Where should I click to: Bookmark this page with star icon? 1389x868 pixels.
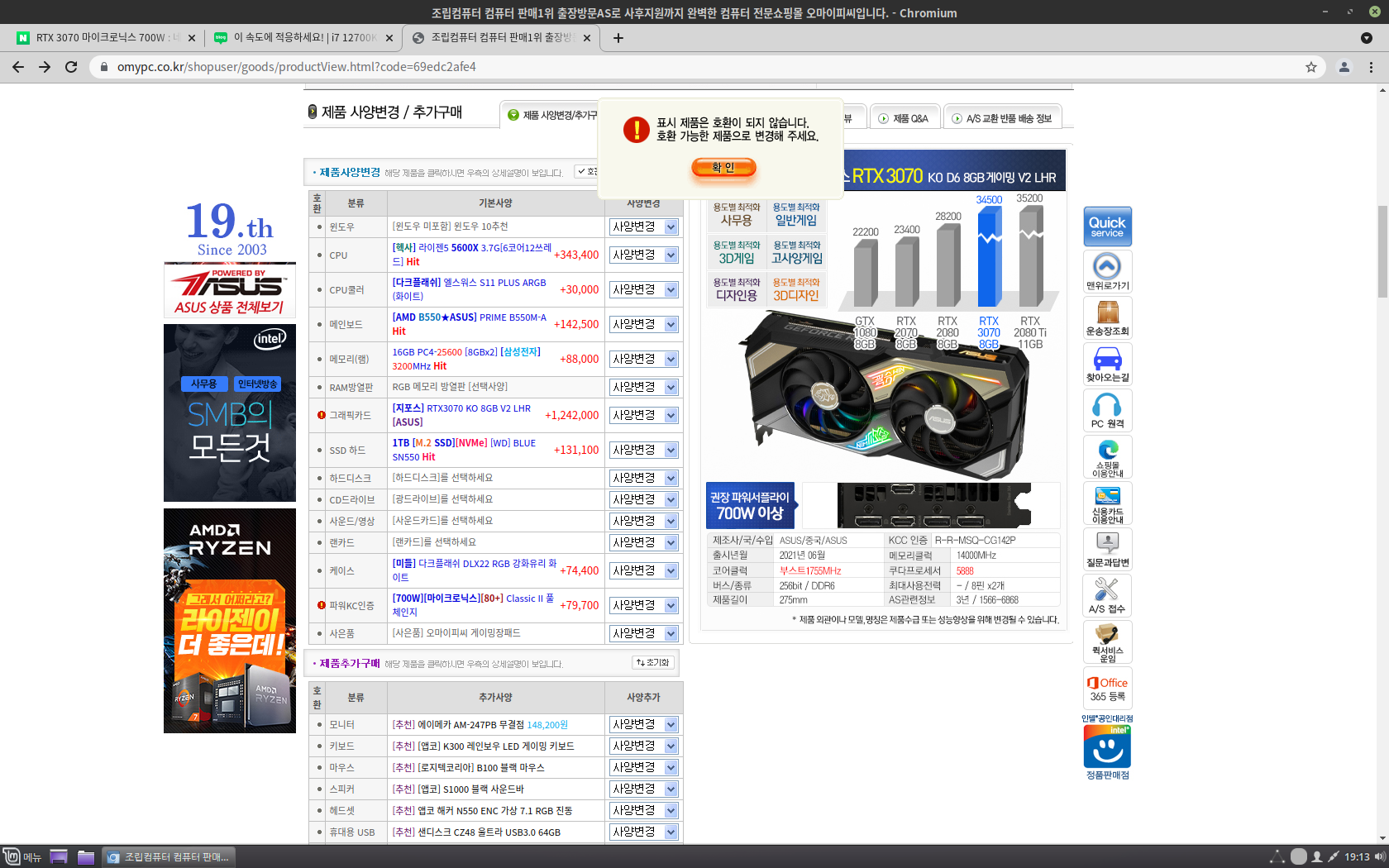[1311, 67]
